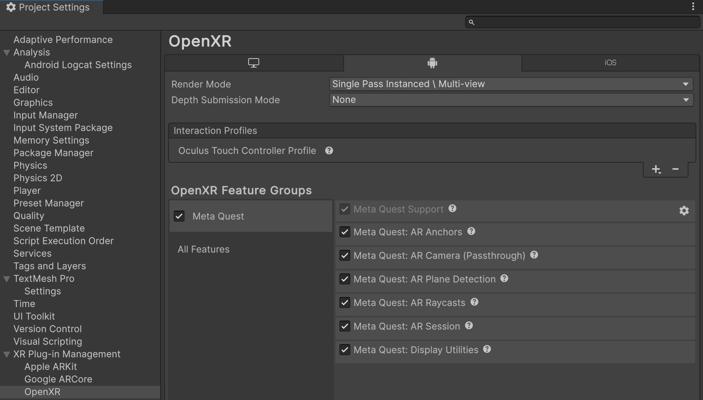Click help icon next to AR Camera (Passthrough)
Viewport: 703px width, 400px height.
coord(534,255)
